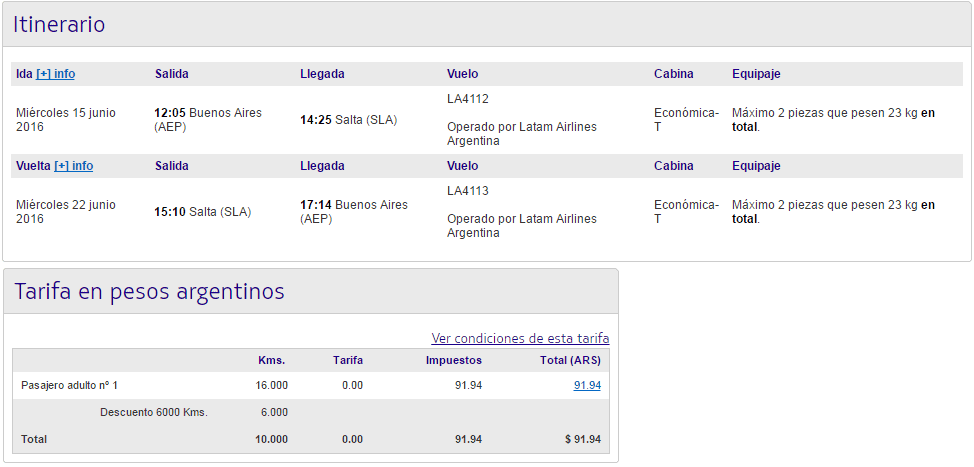Click the Equipaje header in the Vuelta row
Viewport: 974px width, 467px height.
click(x=756, y=166)
